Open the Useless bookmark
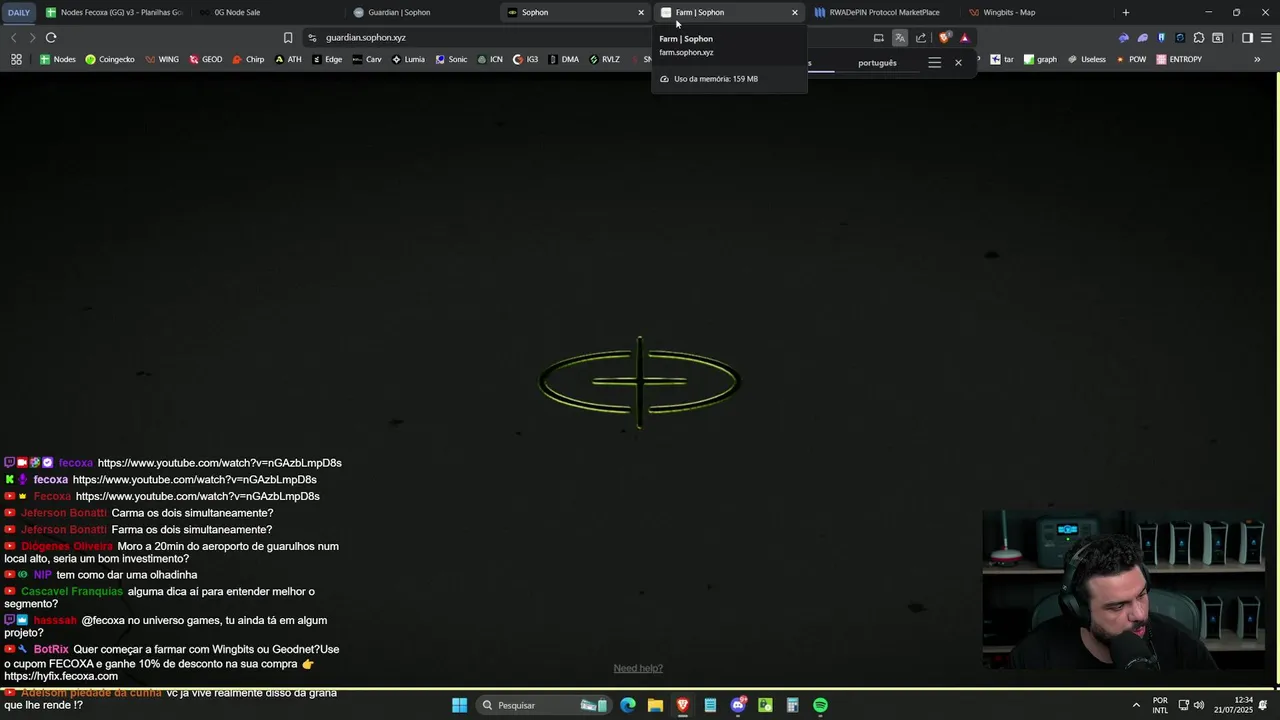Screen dimensions: 1280x720 coord(1087,59)
